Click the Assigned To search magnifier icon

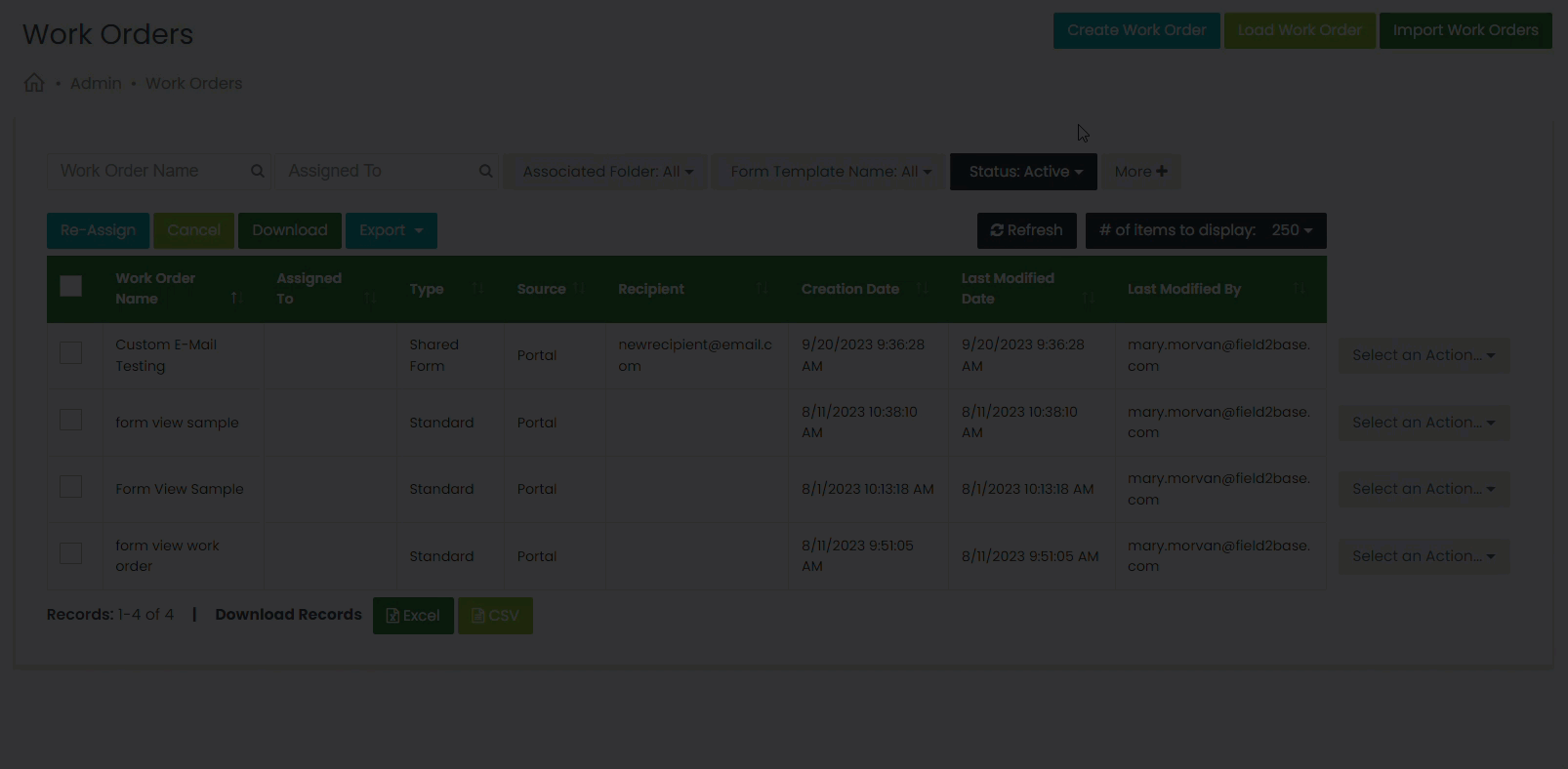click(x=486, y=172)
